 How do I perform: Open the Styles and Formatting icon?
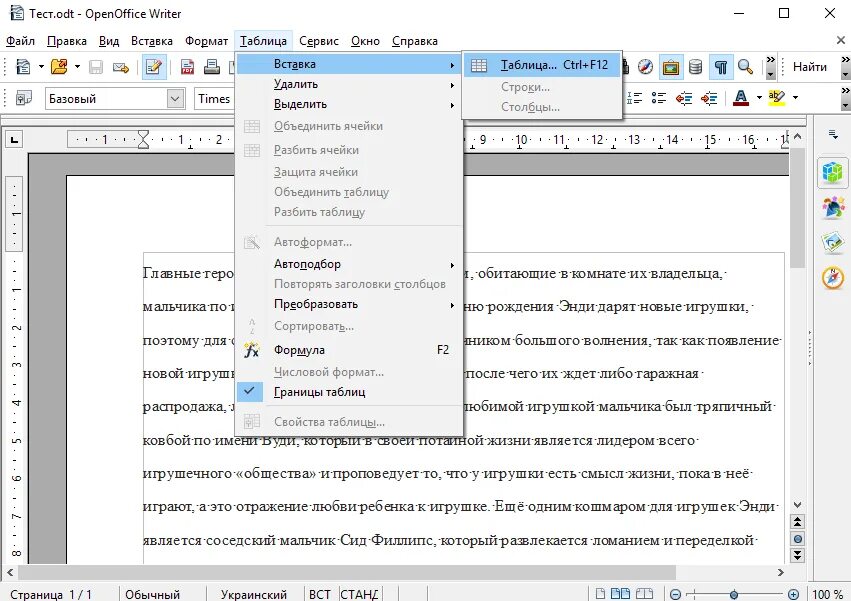click(x=23, y=98)
